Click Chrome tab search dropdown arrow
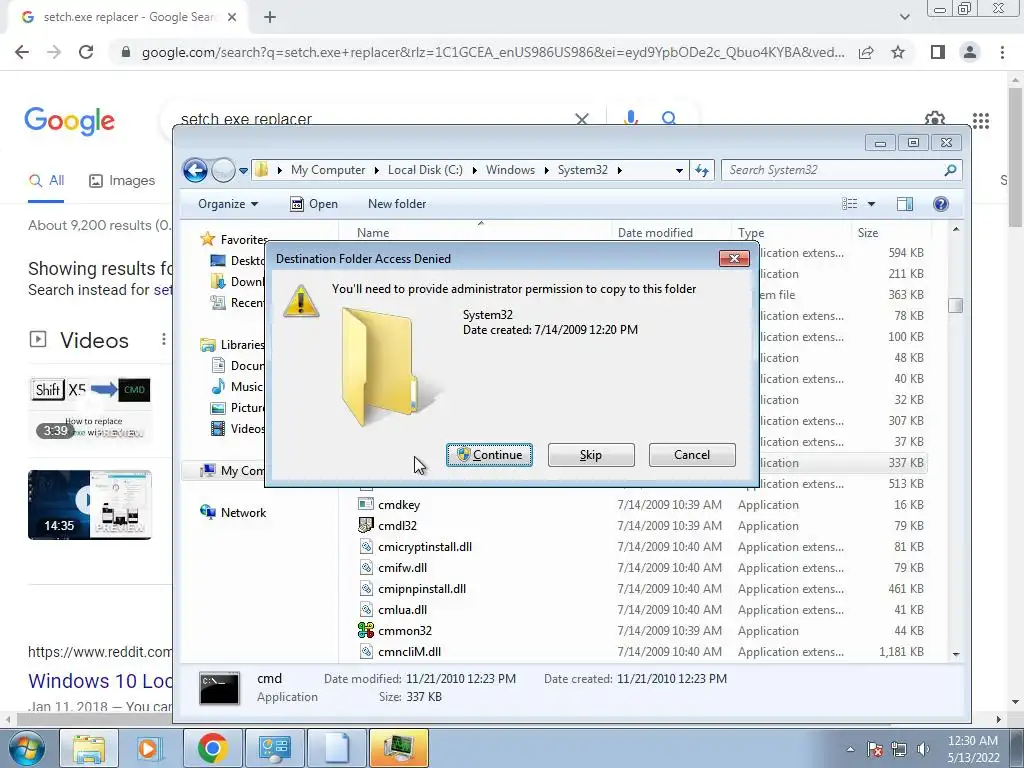Screen dimensions: 1024x768 [x=904, y=17]
